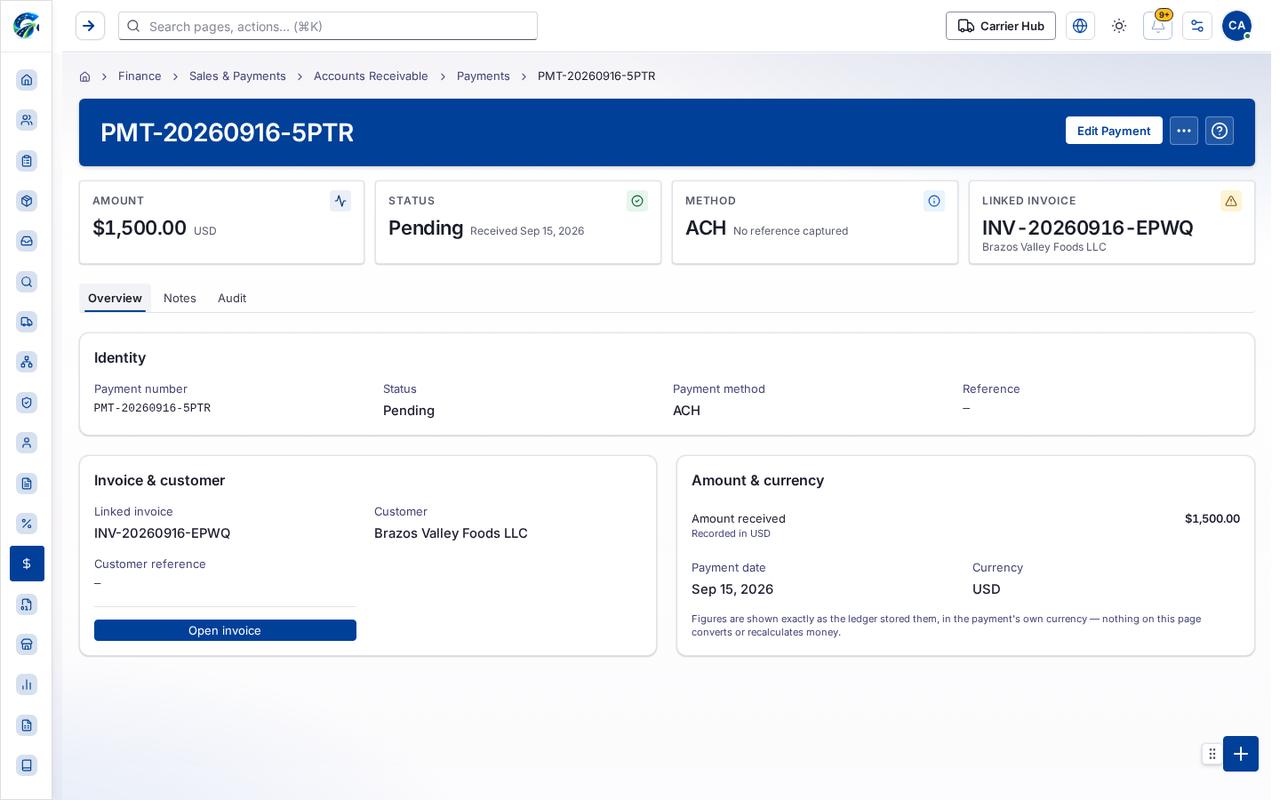Open the Carrier Hub button
Screen dimensions: 1280x800
click(1001, 26)
